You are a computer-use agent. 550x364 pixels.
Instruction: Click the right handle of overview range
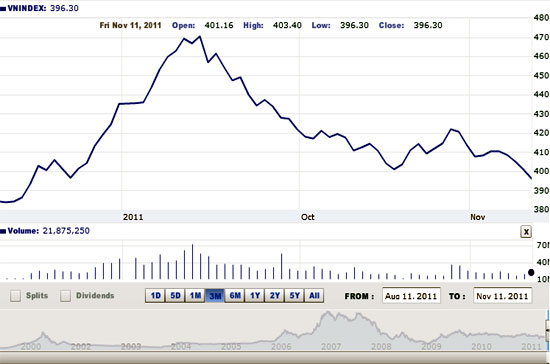tap(548, 330)
